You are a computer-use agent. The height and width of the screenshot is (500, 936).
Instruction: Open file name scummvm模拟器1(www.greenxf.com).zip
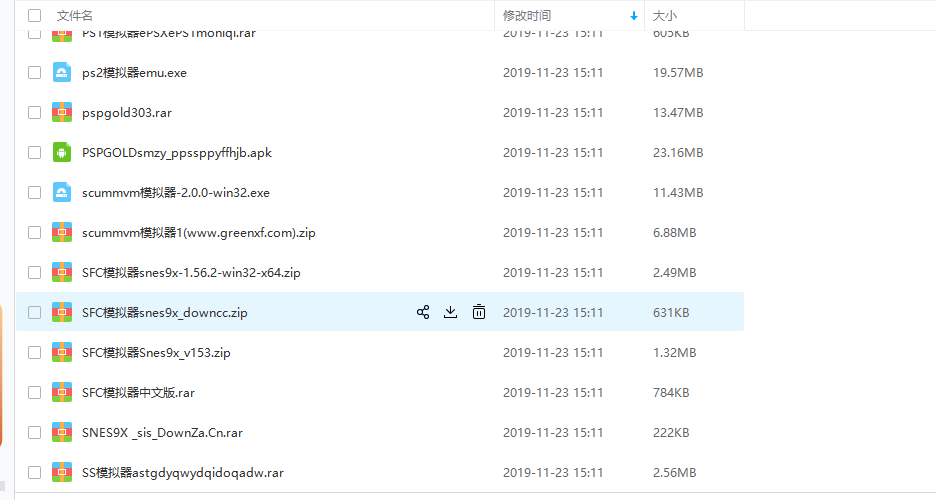tap(199, 233)
